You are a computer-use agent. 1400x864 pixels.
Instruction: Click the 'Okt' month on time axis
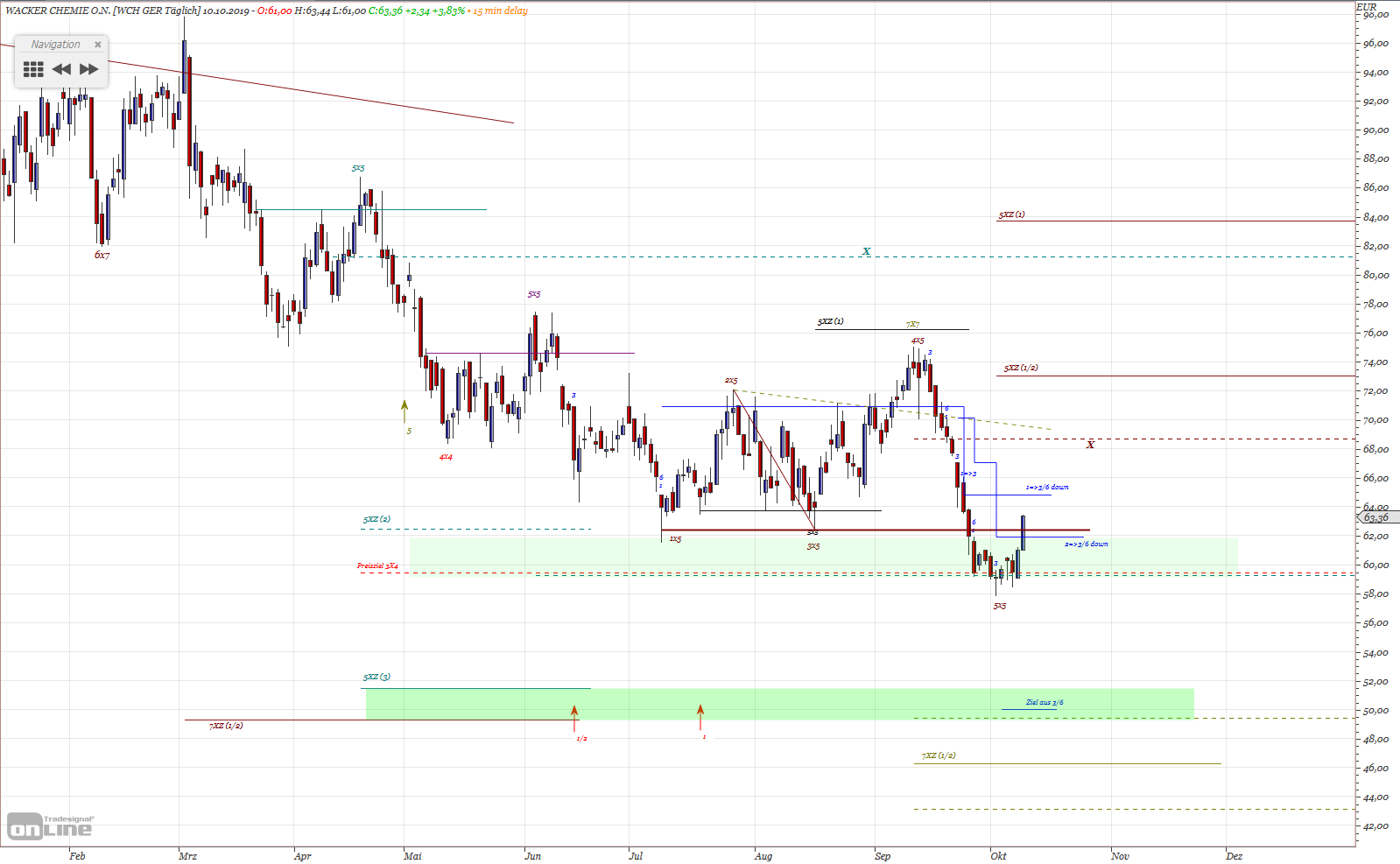point(998,856)
